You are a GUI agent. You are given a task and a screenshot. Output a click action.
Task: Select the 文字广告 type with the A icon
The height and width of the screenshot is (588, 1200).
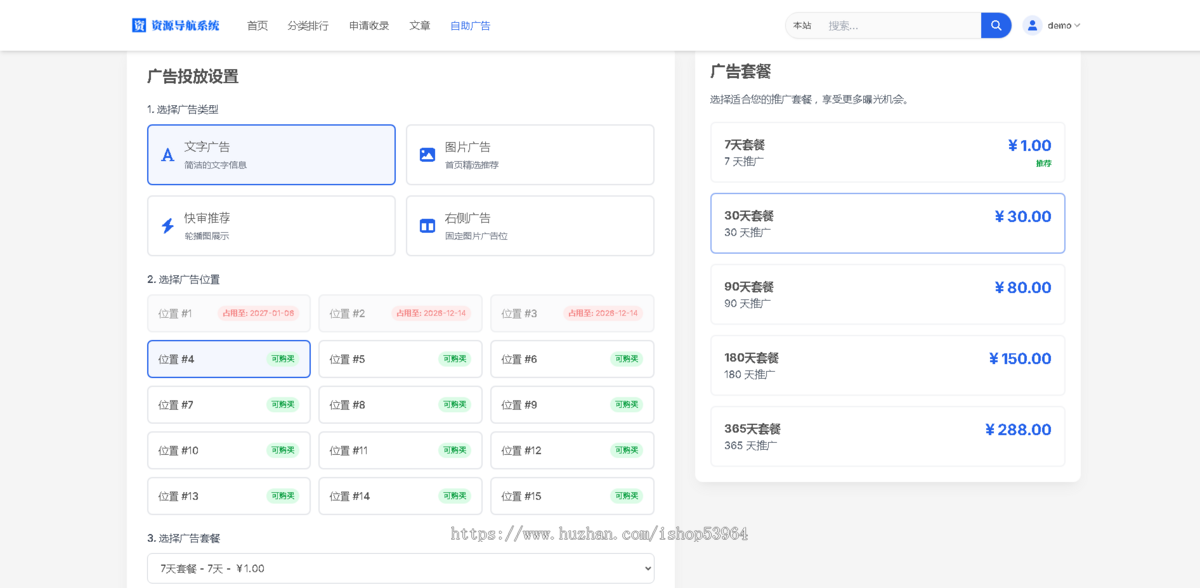(270, 154)
